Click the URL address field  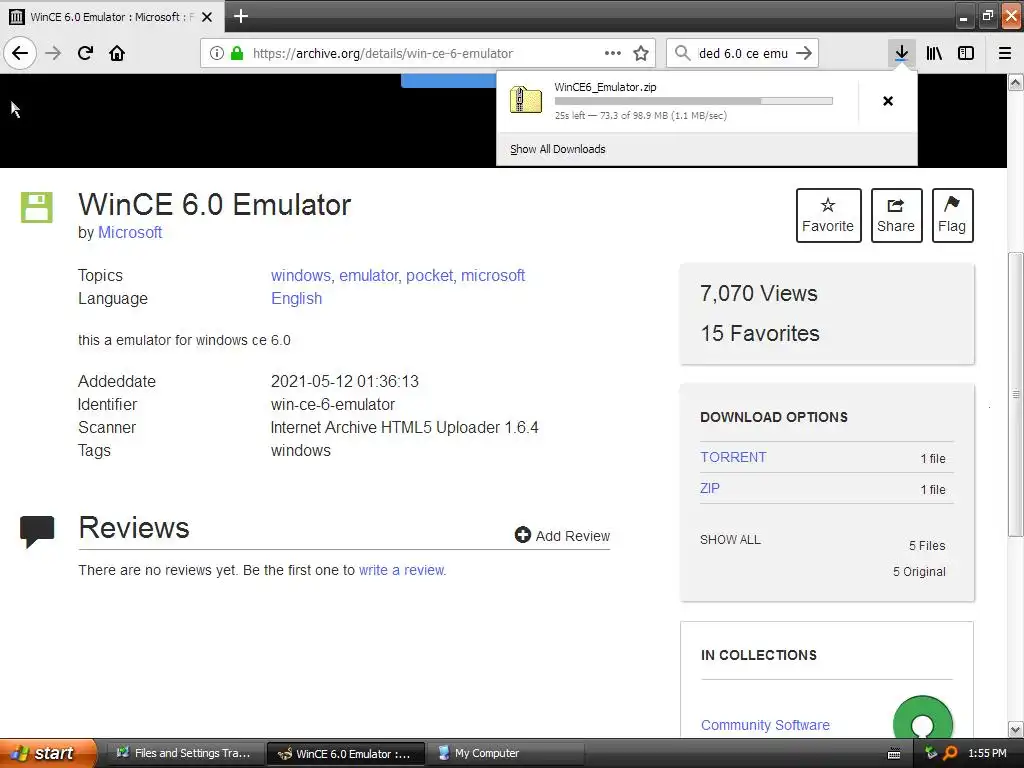coord(428,53)
